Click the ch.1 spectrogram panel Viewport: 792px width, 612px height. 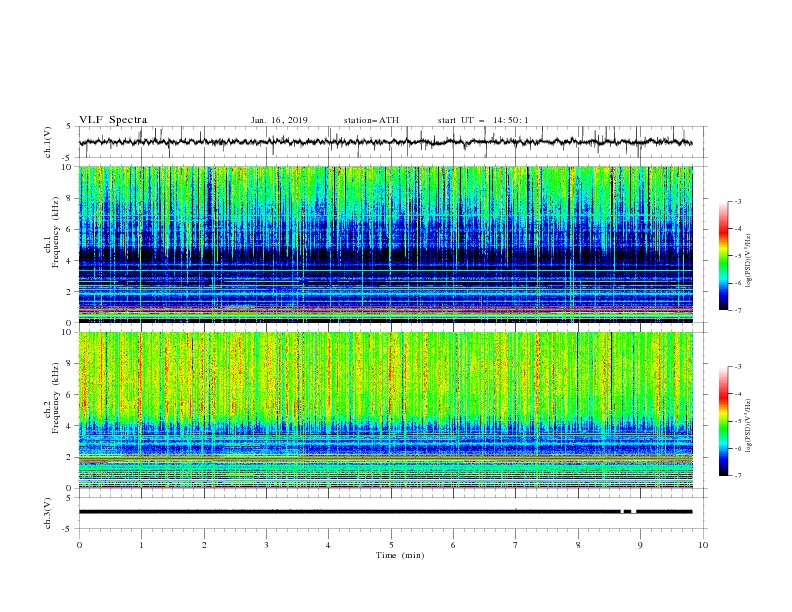tap(385, 244)
